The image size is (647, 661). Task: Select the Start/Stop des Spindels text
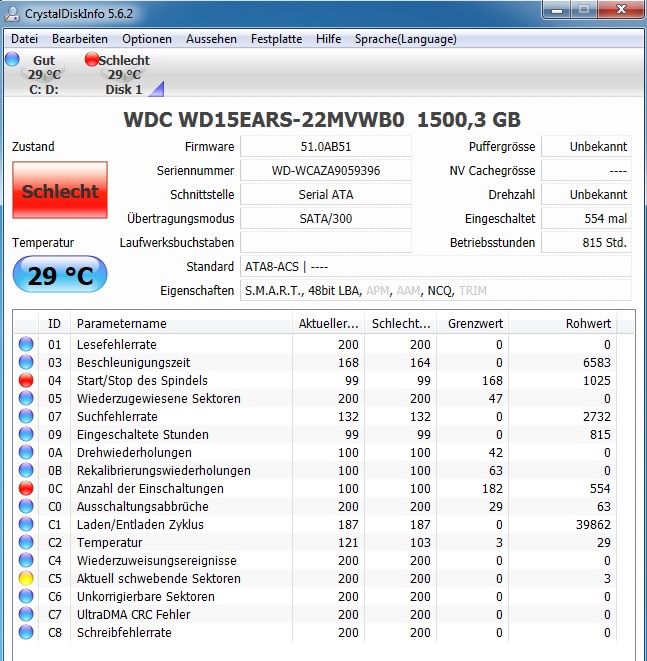pos(142,381)
